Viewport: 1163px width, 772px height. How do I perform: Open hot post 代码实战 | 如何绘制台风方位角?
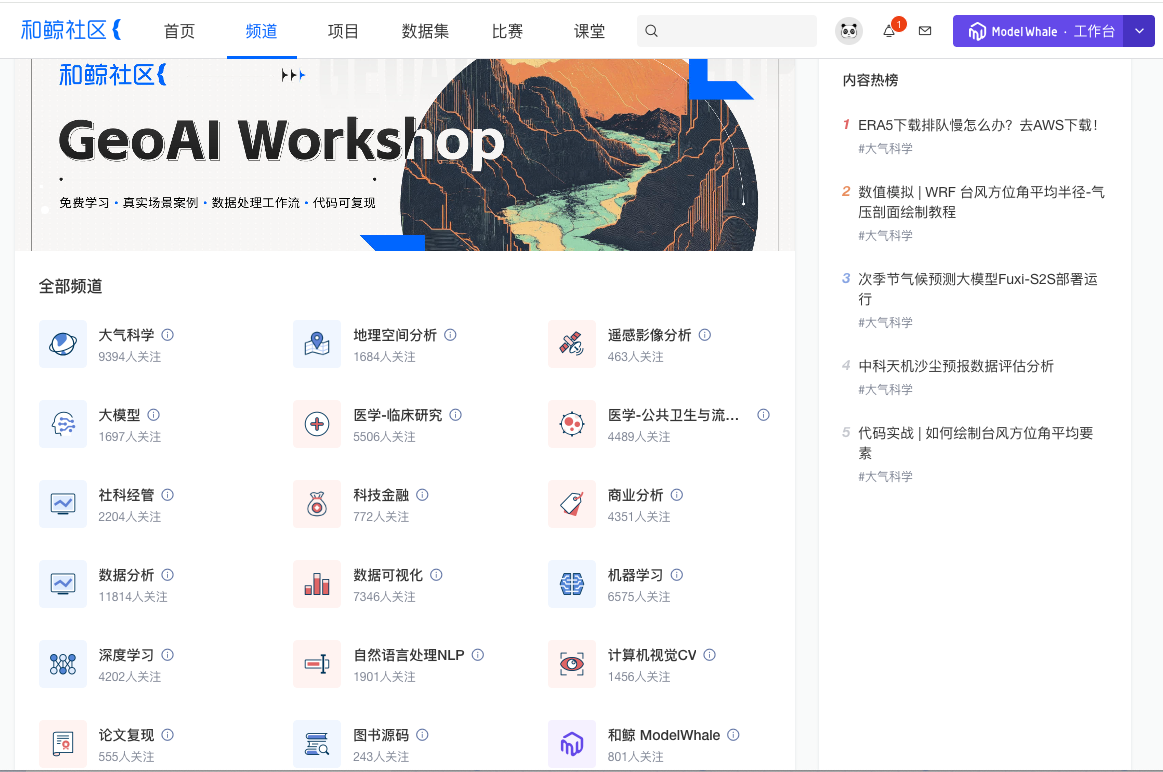coord(975,443)
